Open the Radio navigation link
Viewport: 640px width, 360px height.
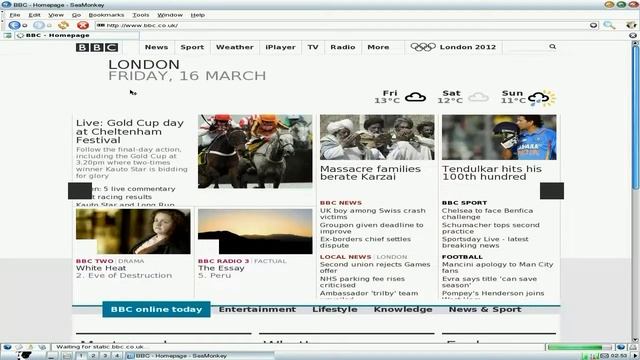click(343, 47)
